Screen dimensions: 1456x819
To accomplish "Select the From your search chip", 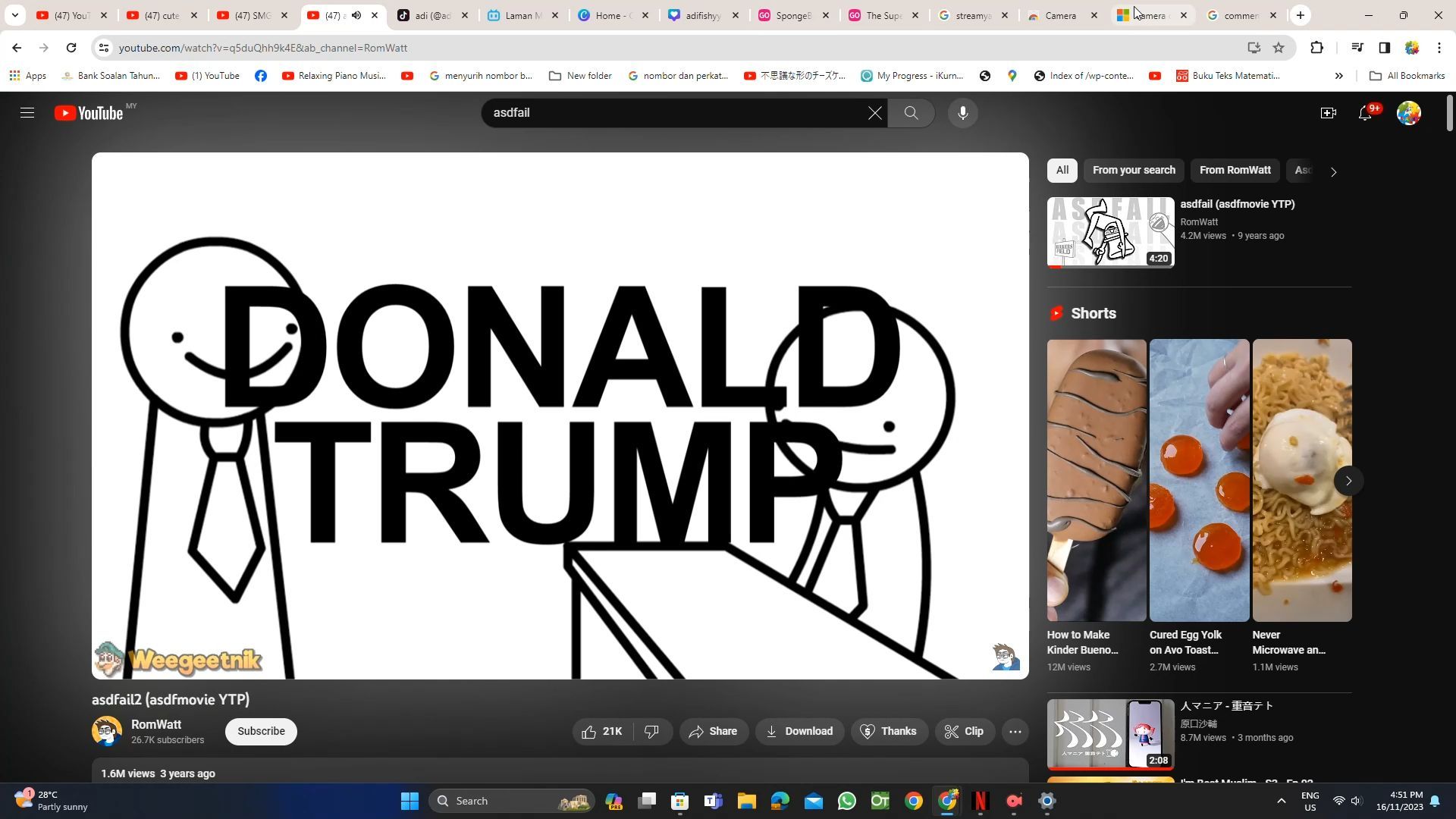I will tap(1134, 171).
